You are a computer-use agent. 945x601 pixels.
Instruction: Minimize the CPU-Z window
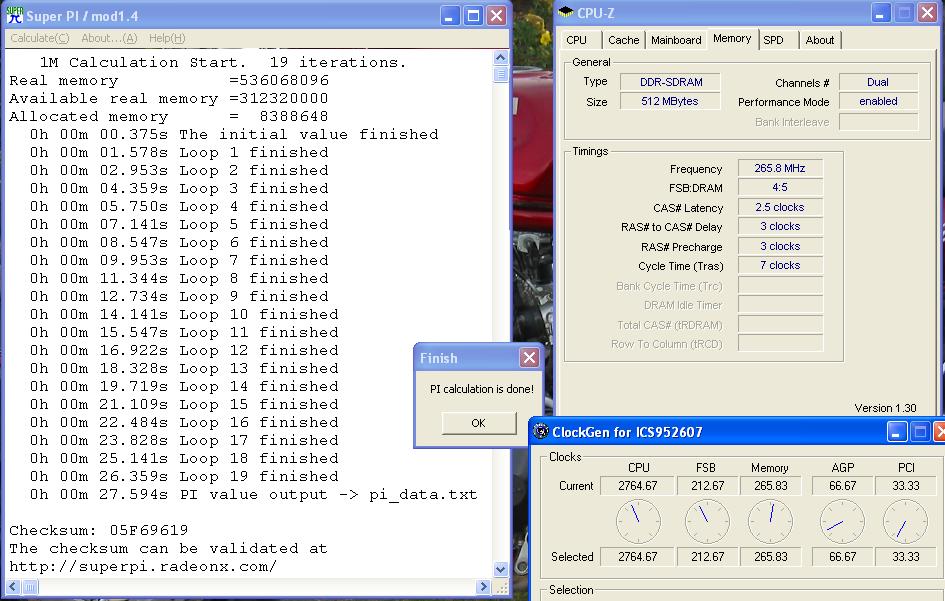click(881, 13)
